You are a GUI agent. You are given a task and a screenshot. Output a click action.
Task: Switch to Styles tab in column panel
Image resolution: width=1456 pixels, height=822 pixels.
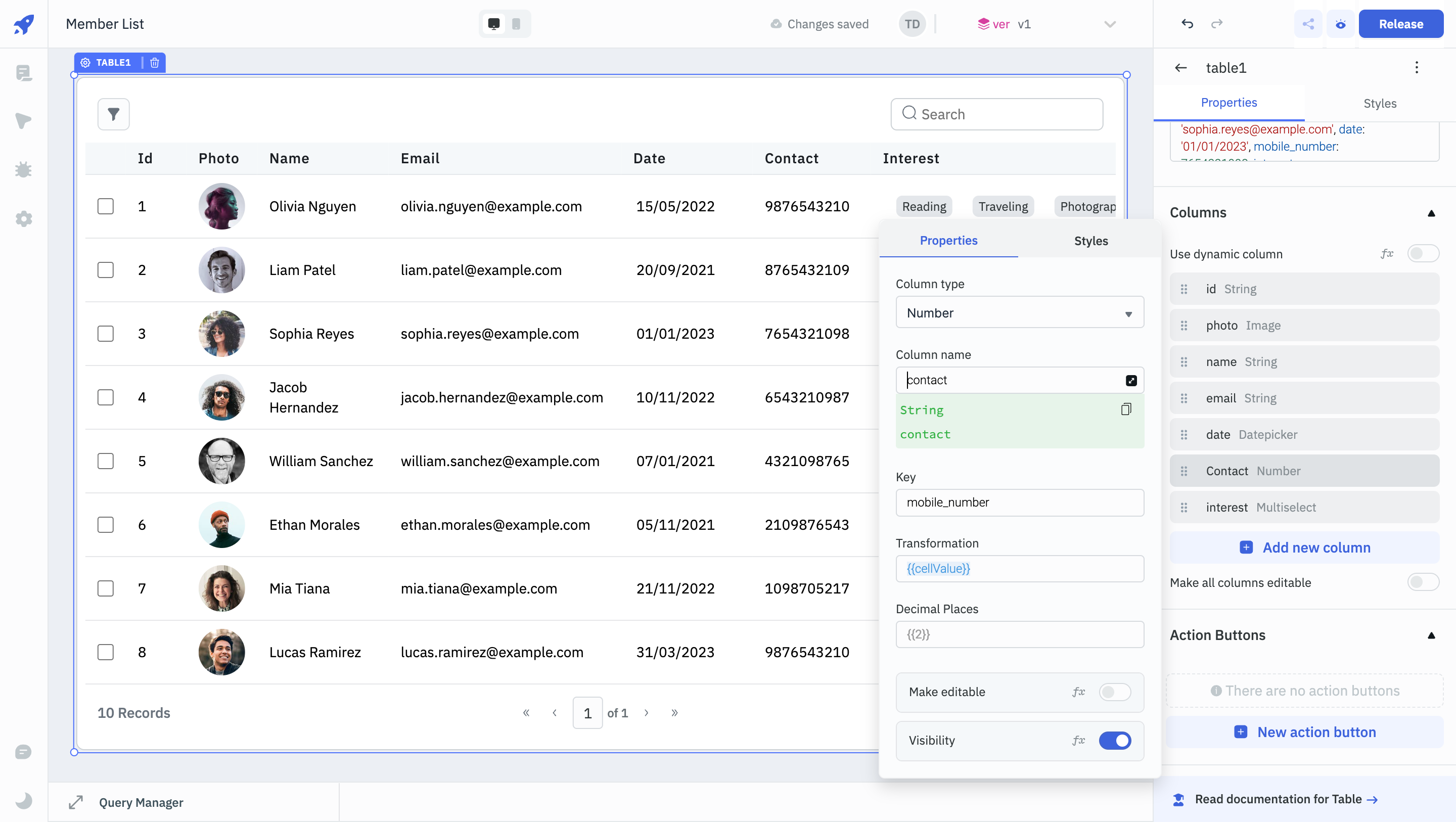[x=1091, y=240]
